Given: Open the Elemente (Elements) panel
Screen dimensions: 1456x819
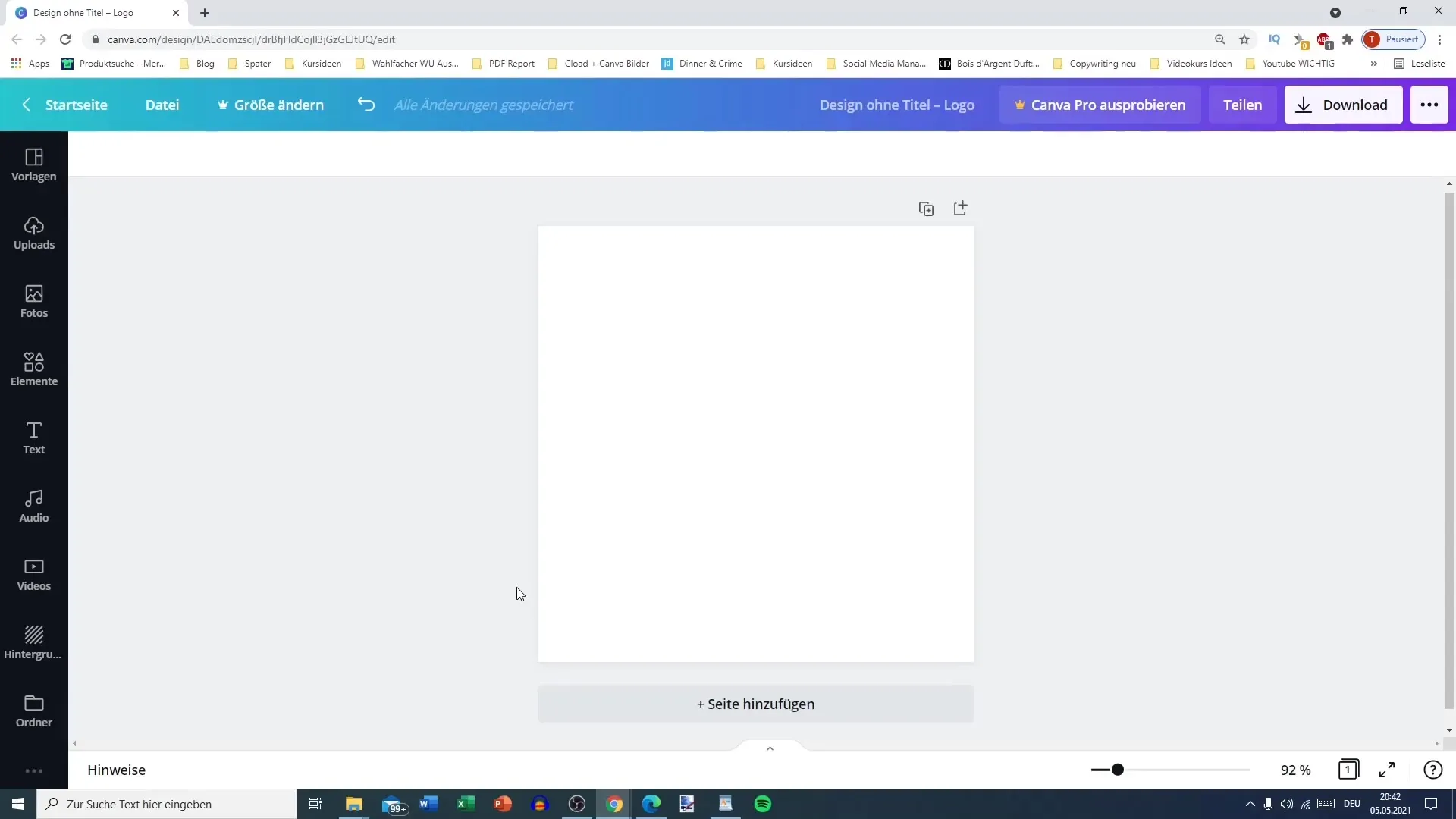Looking at the screenshot, I should tap(34, 368).
